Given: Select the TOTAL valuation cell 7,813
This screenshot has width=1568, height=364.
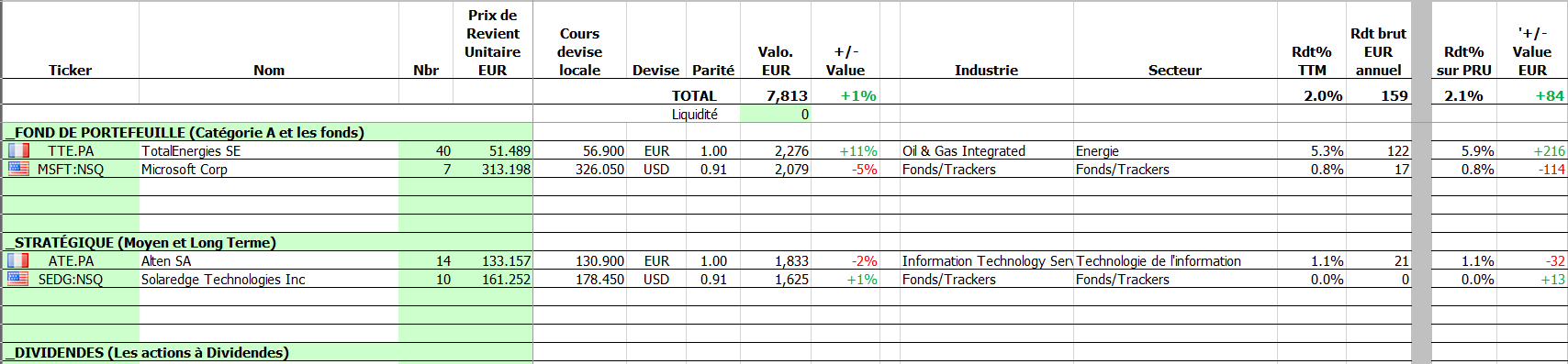Looking at the screenshot, I should 775,95.
